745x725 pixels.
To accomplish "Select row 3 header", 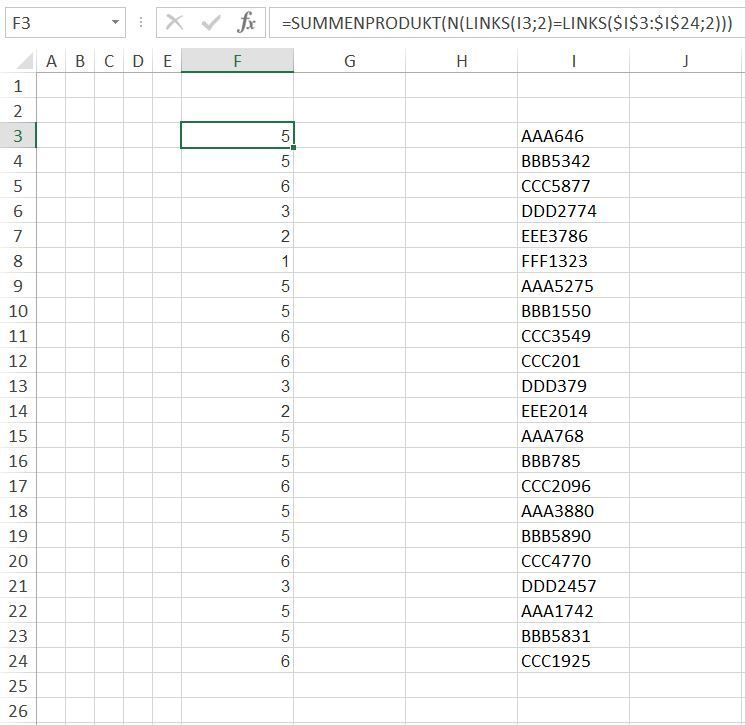I will point(18,136).
